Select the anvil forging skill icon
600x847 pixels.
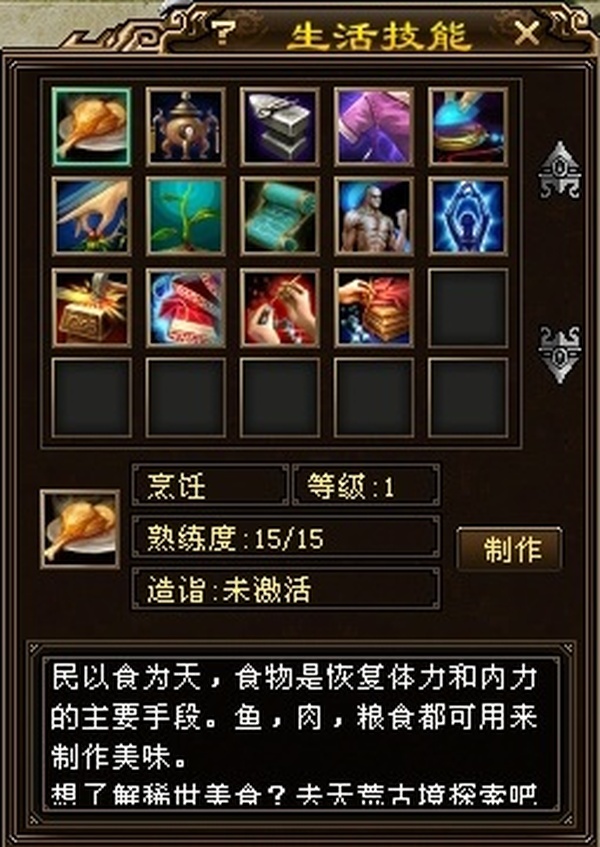tap(280, 126)
